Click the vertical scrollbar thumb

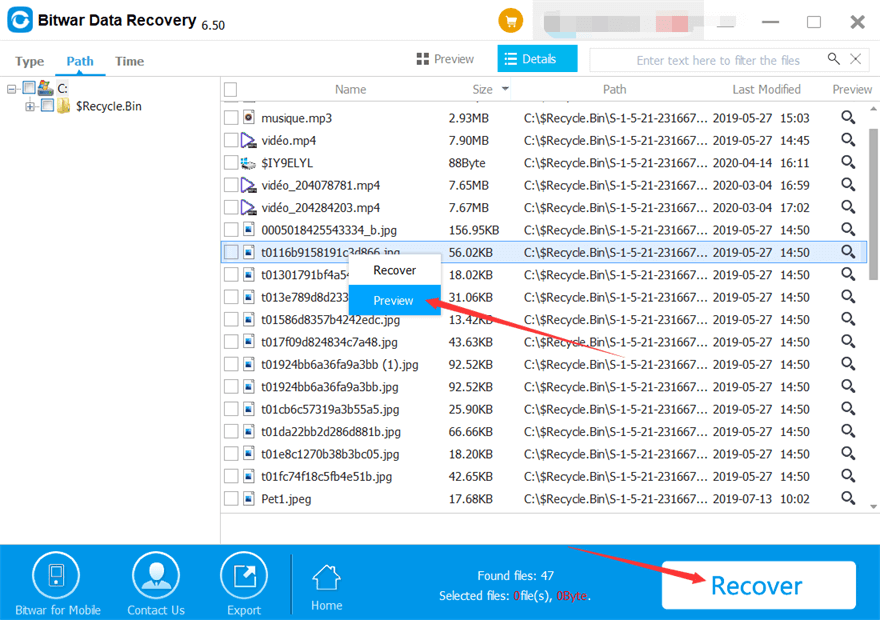click(x=873, y=204)
